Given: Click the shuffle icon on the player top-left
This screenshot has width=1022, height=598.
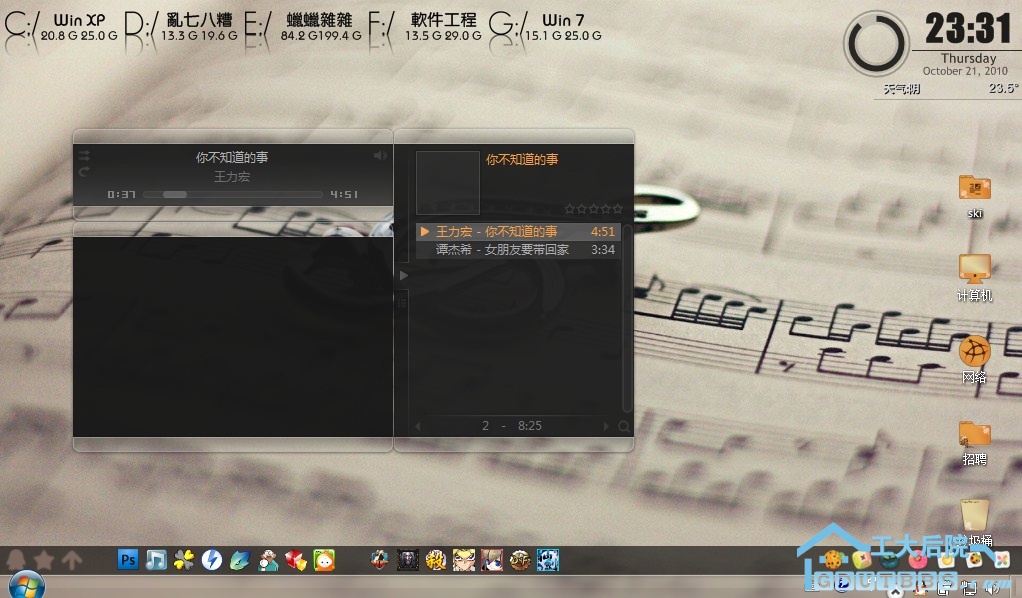Looking at the screenshot, I should tap(84, 154).
